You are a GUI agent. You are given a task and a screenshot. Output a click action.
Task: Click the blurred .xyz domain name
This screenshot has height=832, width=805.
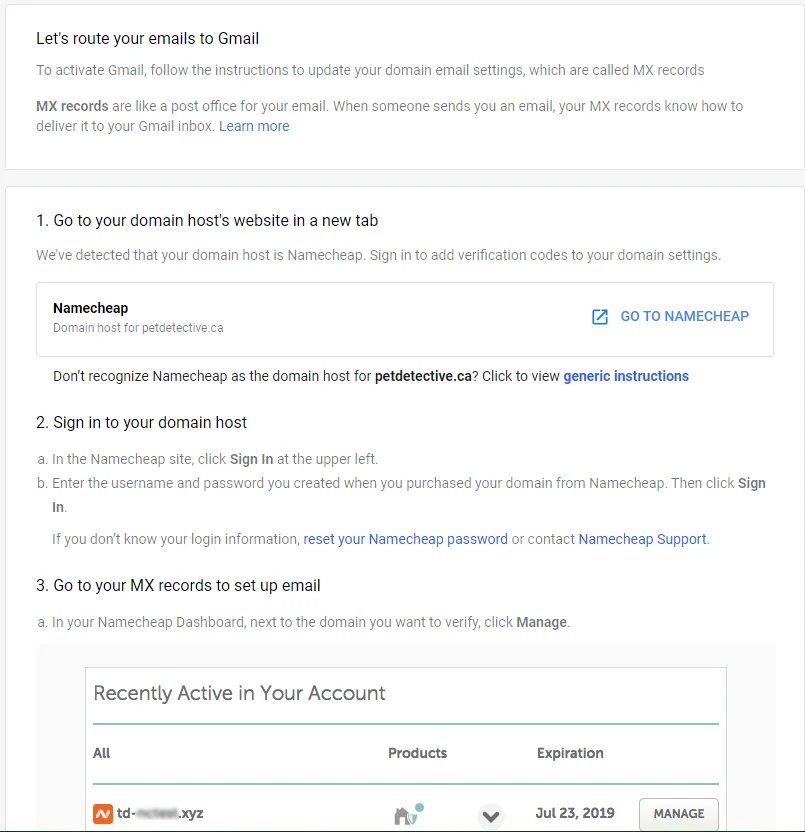pos(159,814)
